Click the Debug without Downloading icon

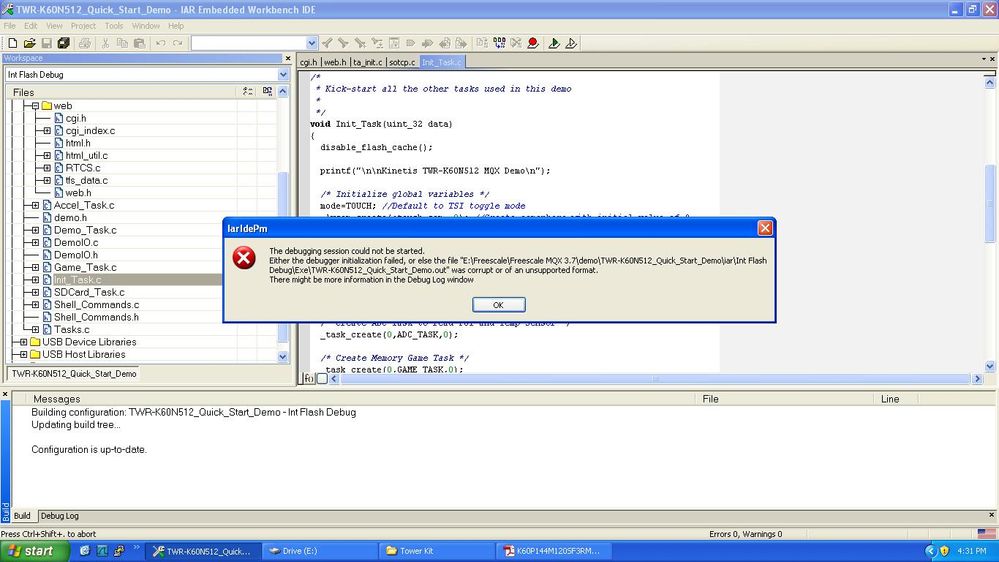point(571,43)
